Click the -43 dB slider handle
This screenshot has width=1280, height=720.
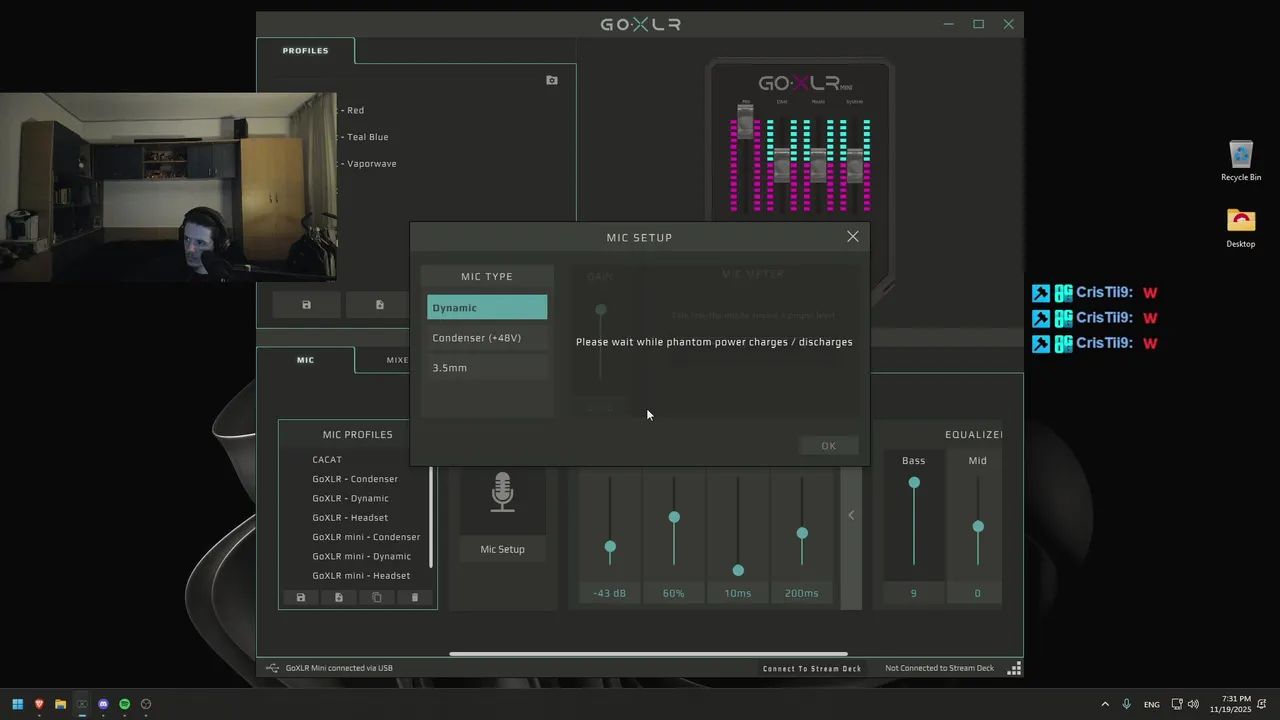coord(610,547)
